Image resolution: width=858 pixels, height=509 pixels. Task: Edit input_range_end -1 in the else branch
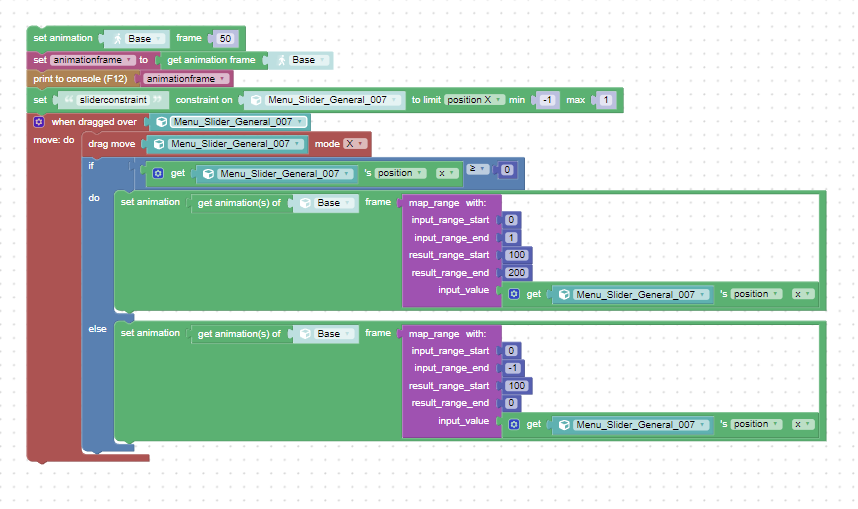(513, 368)
